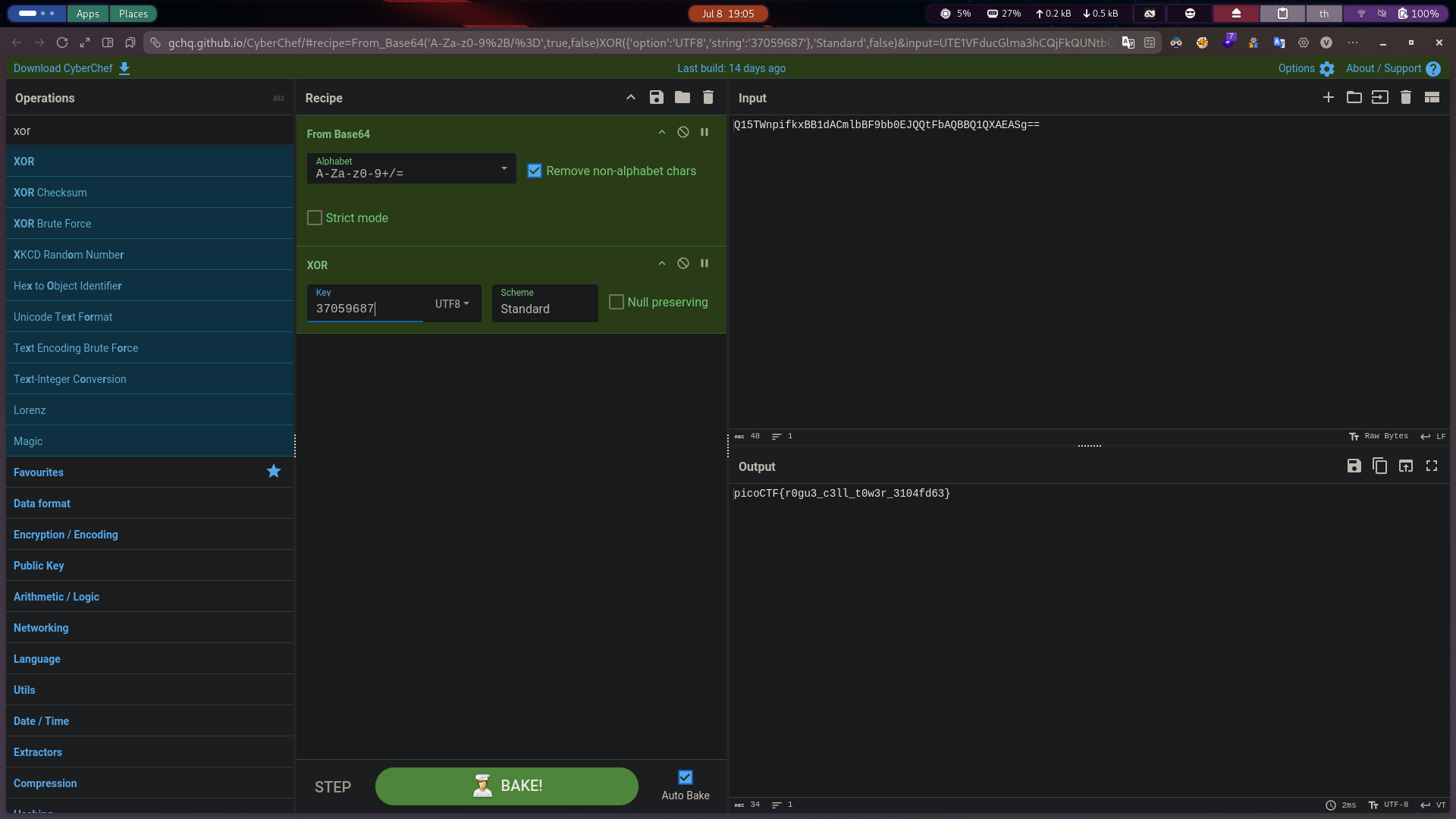Copy output to clipboard
The height and width of the screenshot is (819, 1456).
1380,466
